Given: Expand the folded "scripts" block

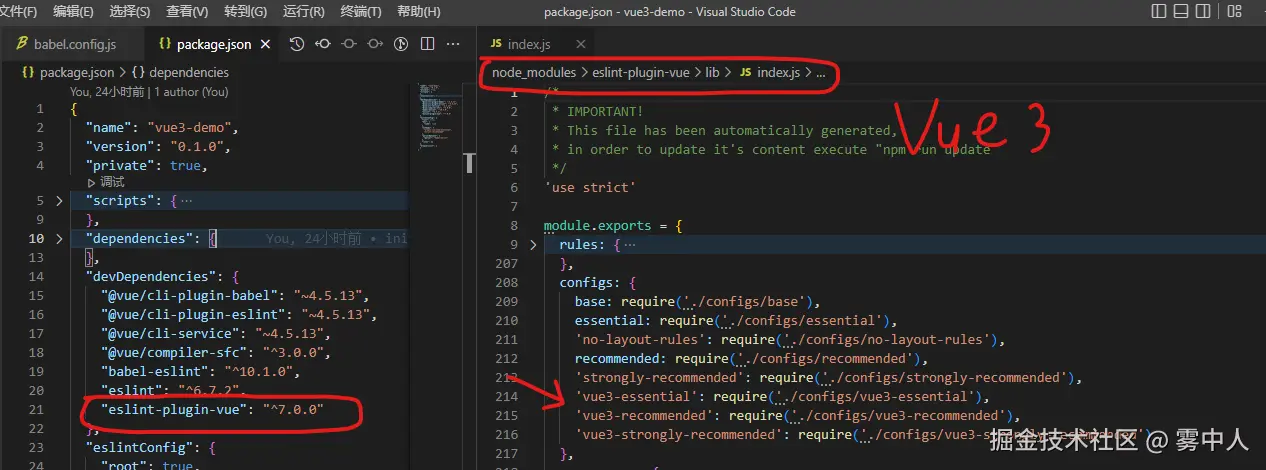Looking at the screenshot, I should tap(60, 201).
